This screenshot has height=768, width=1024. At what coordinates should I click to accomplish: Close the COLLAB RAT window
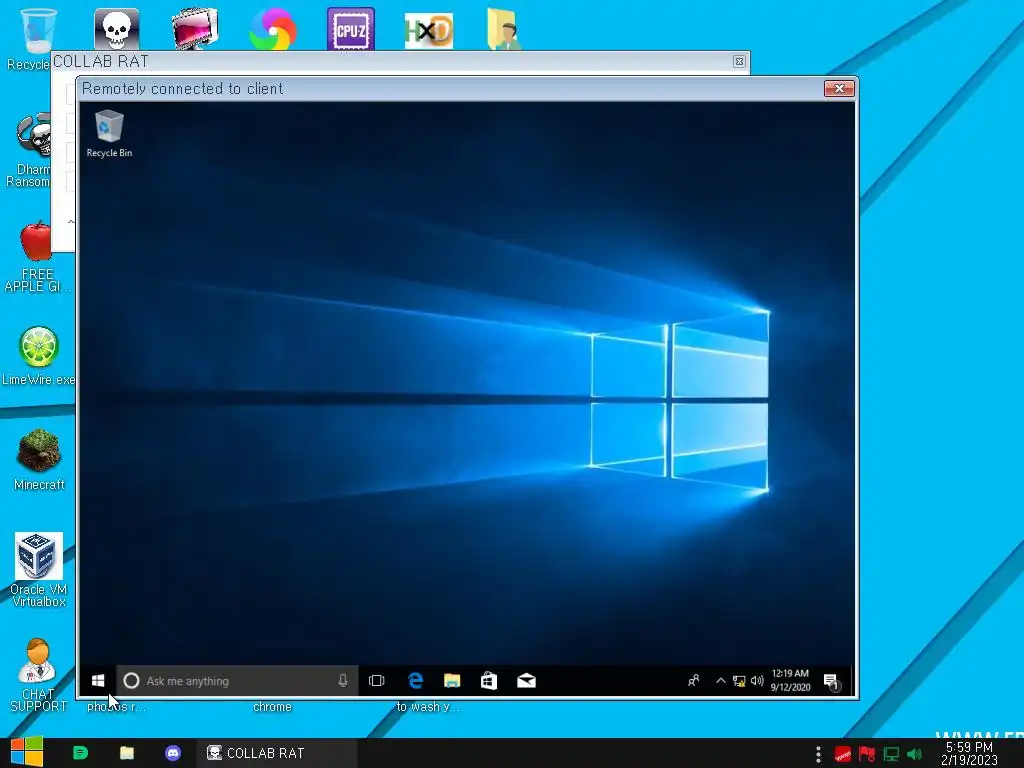click(739, 61)
